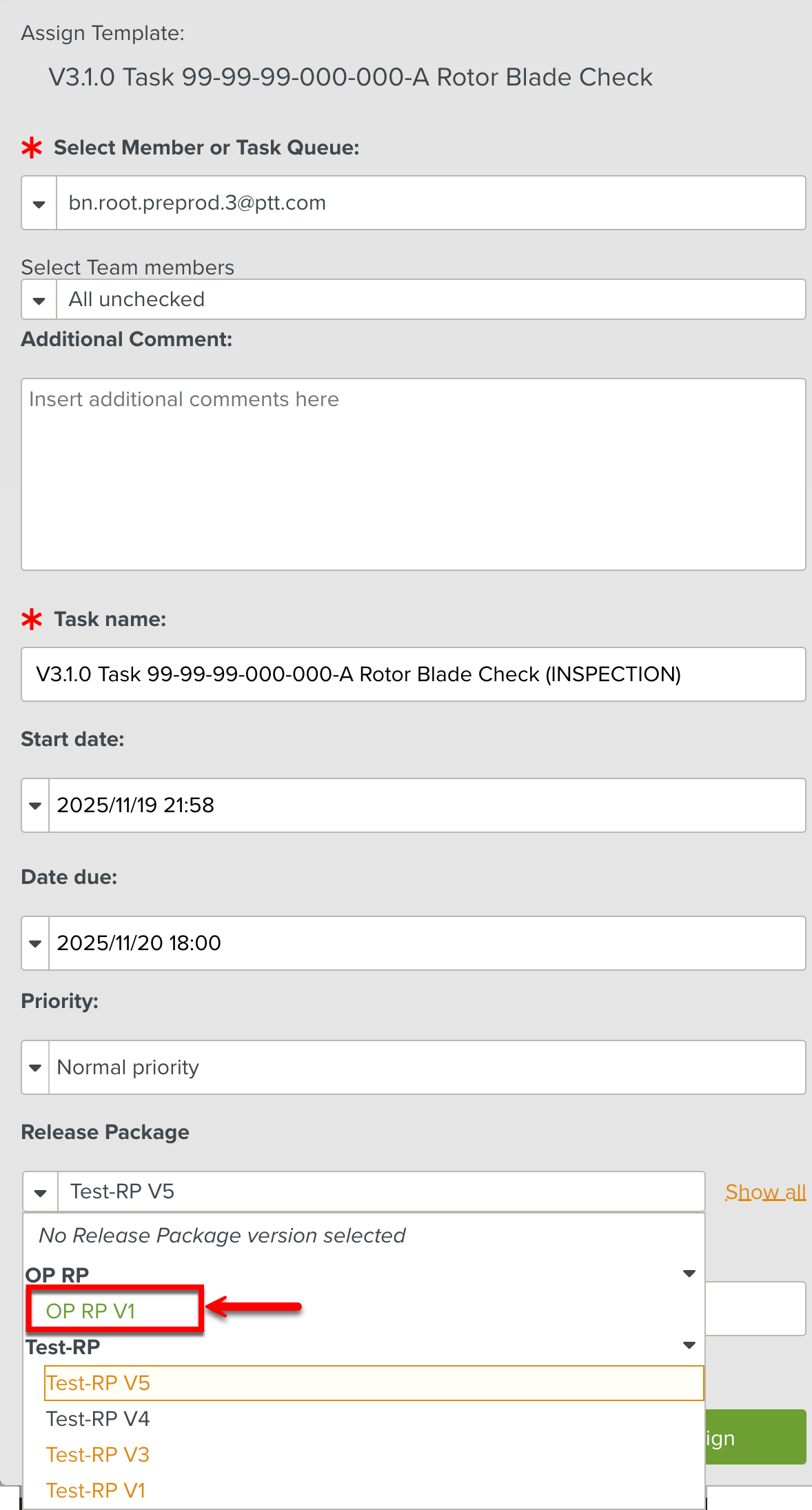The image size is (812, 1510).
Task: Open the Start date picker arrow
Action: click(35, 805)
